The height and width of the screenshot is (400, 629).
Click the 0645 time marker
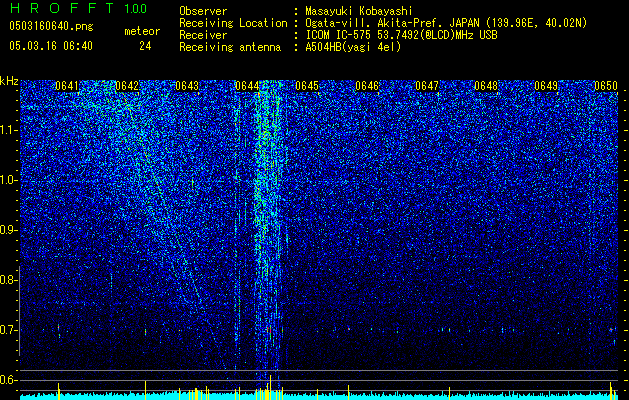(307, 86)
